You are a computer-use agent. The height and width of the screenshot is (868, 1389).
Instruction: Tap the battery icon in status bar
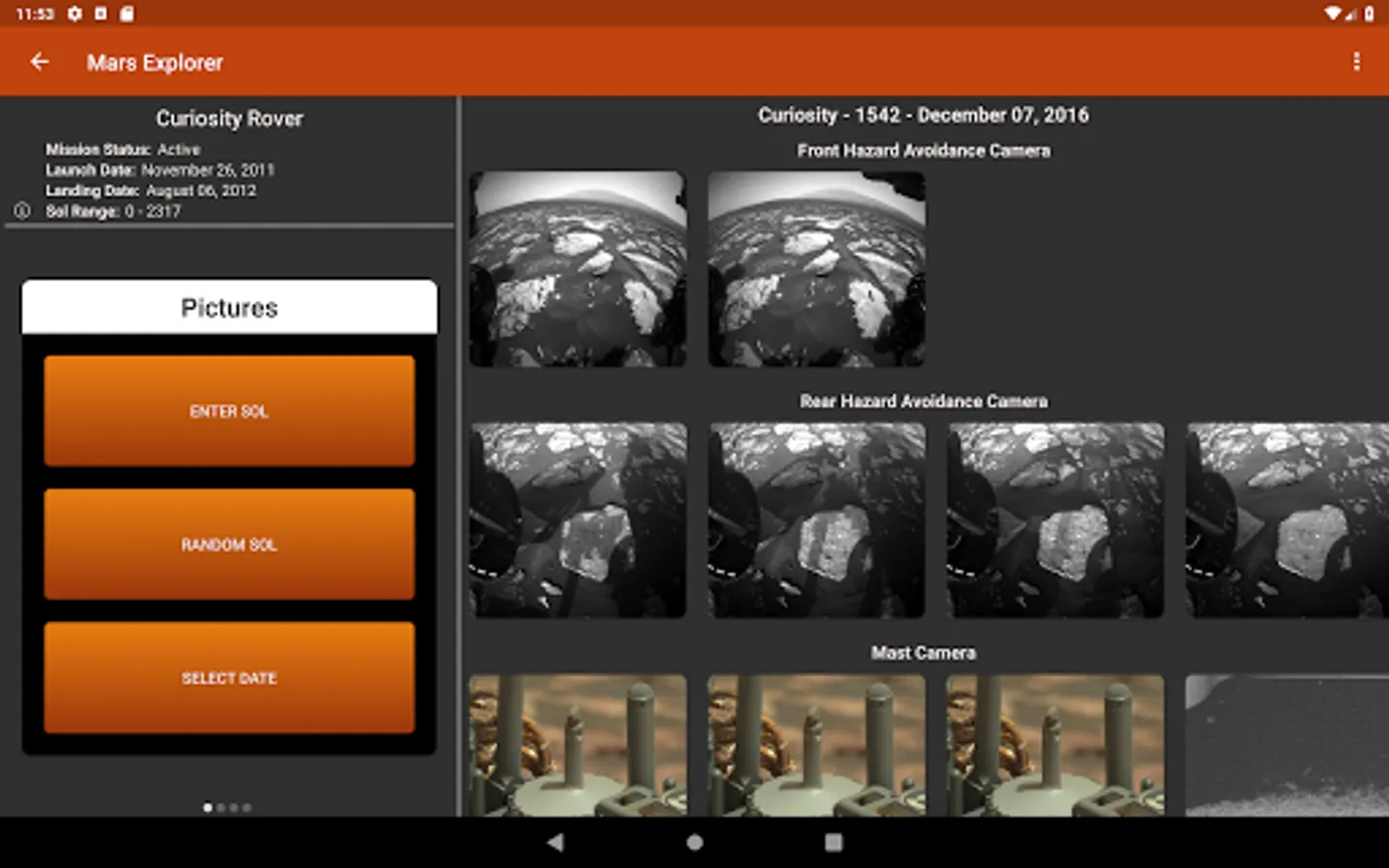click(1369, 14)
